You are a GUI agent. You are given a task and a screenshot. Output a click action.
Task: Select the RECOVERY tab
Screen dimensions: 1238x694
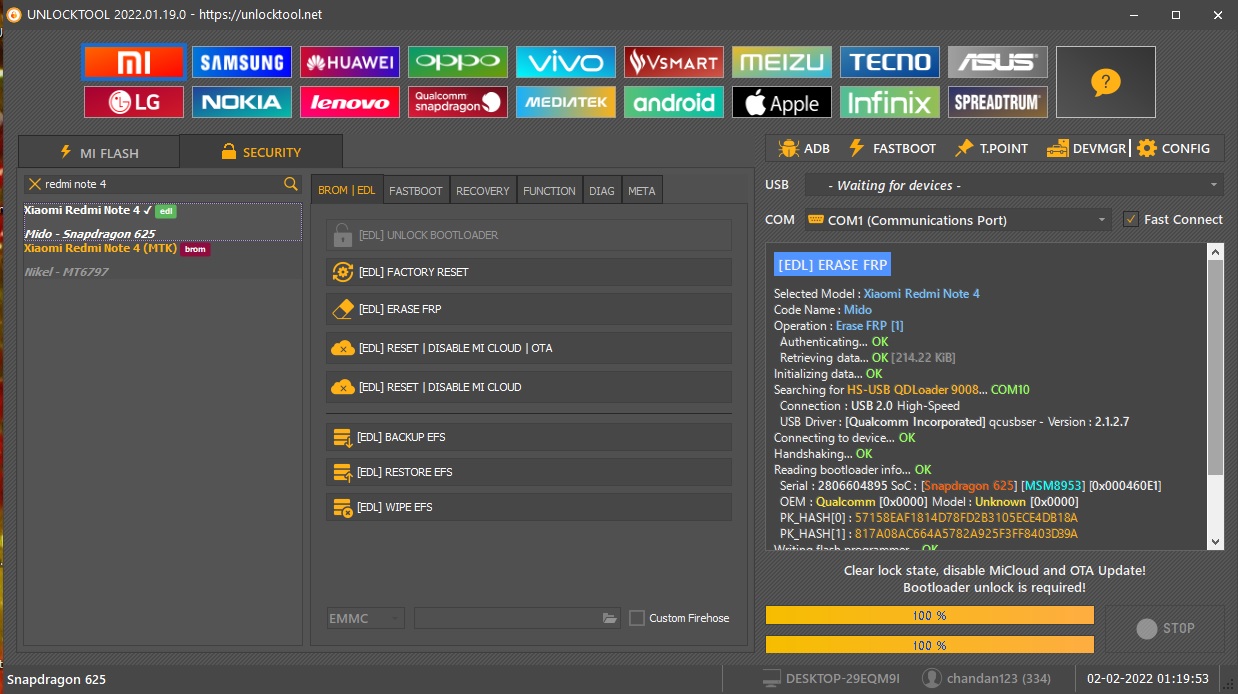pyautogui.click(x=483, y=190)
